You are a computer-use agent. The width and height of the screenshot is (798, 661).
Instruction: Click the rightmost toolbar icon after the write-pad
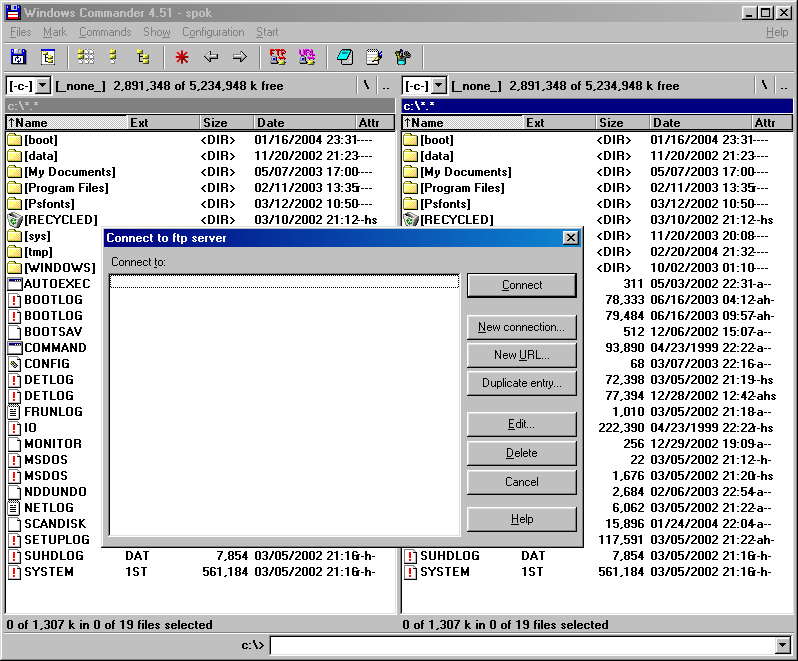click(x=403, y=57)
